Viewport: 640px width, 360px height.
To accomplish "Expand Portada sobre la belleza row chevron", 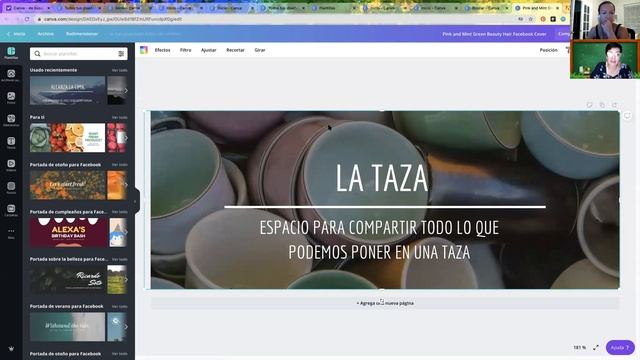I will pyautogui.click(x=126, y=280).
